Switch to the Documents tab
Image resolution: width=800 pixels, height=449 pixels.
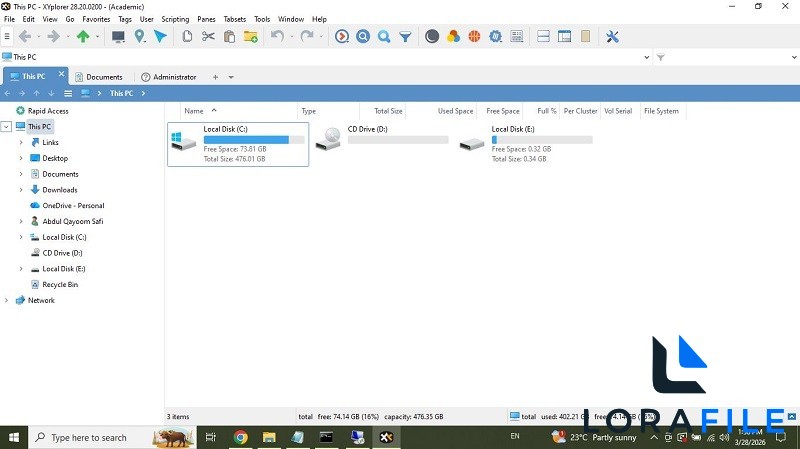coord(99,77)
